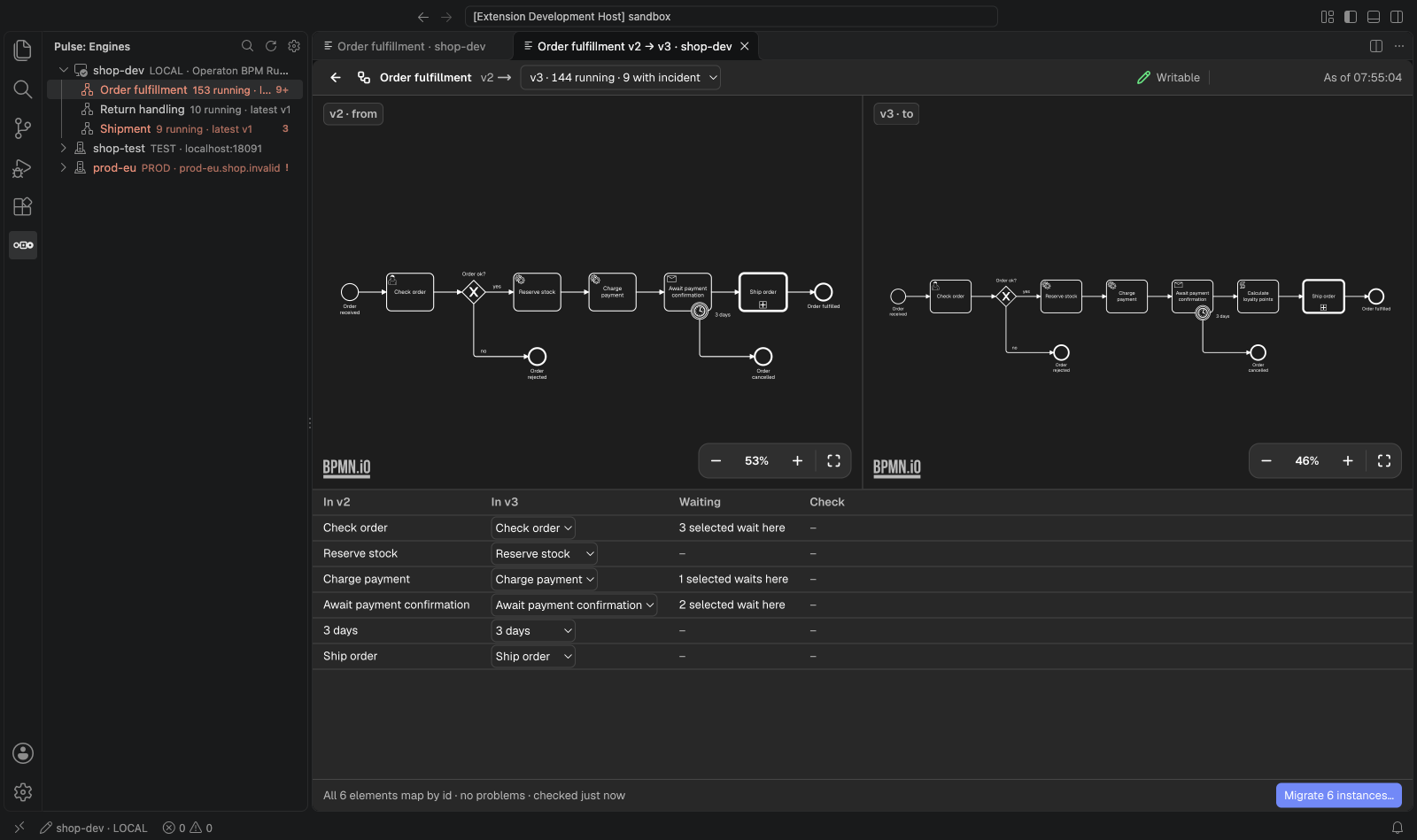This screenshot has height=840, width=1417.
Task: Open the Search view in activity bar
Action: 23,89
